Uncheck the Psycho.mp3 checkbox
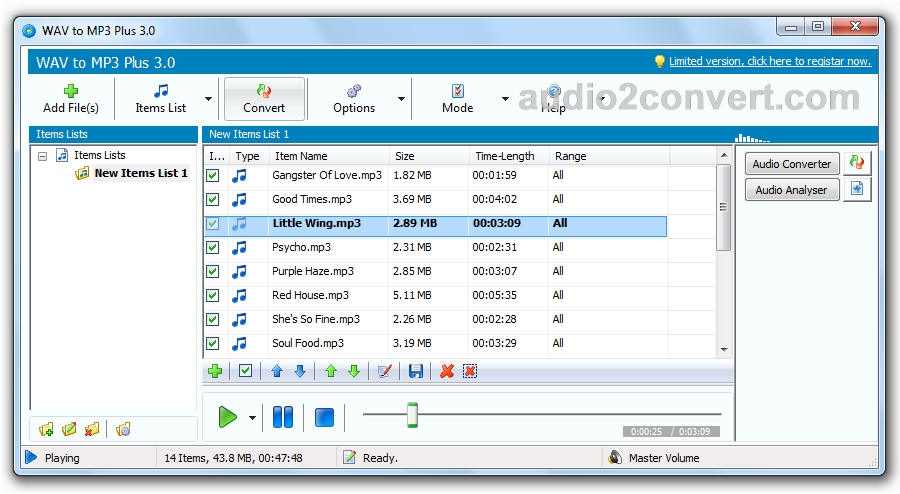Viewport: 900px width, 494px height. [x=213, y=247]
